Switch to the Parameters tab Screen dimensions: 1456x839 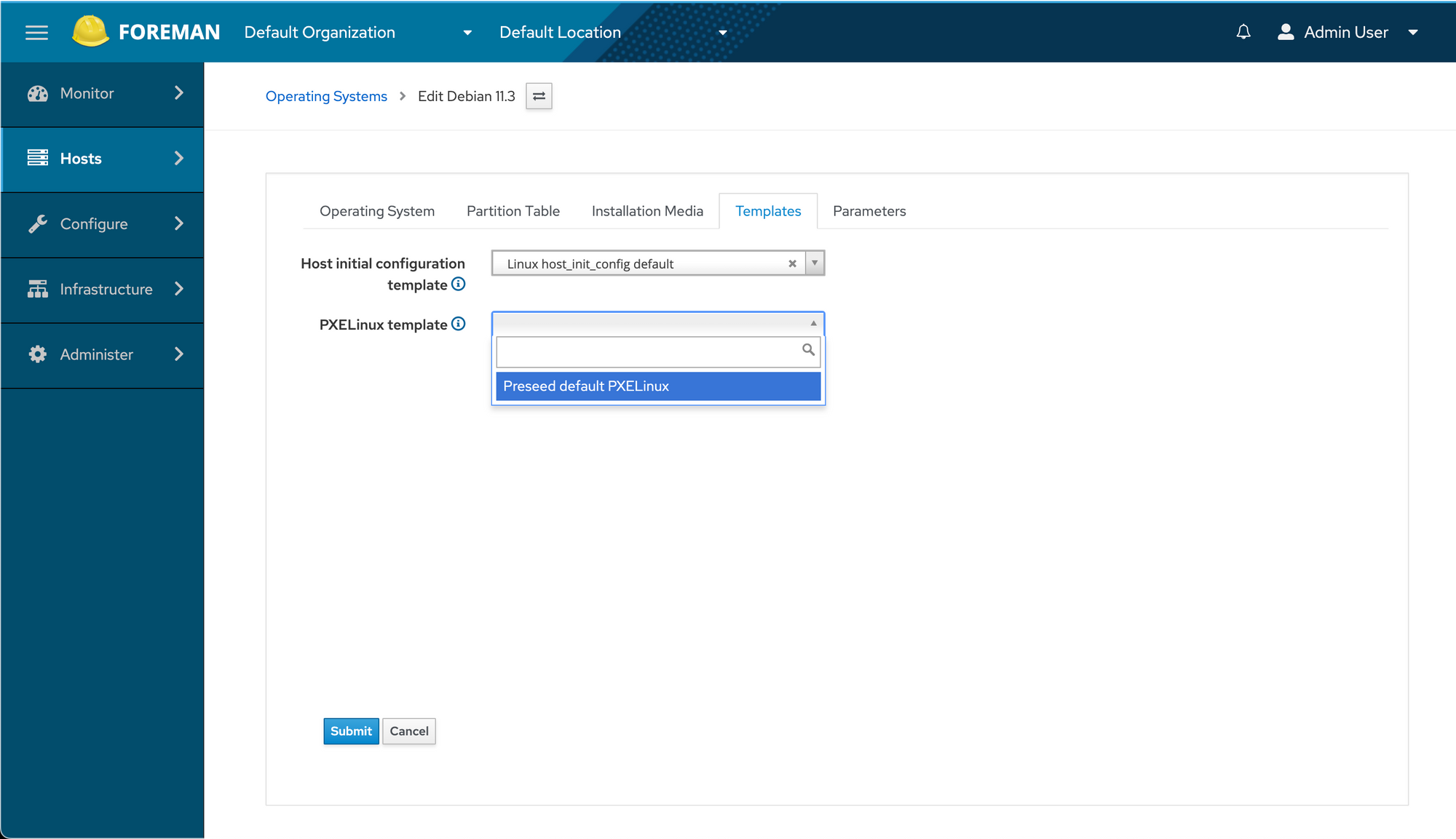click(x=869, y=211)
